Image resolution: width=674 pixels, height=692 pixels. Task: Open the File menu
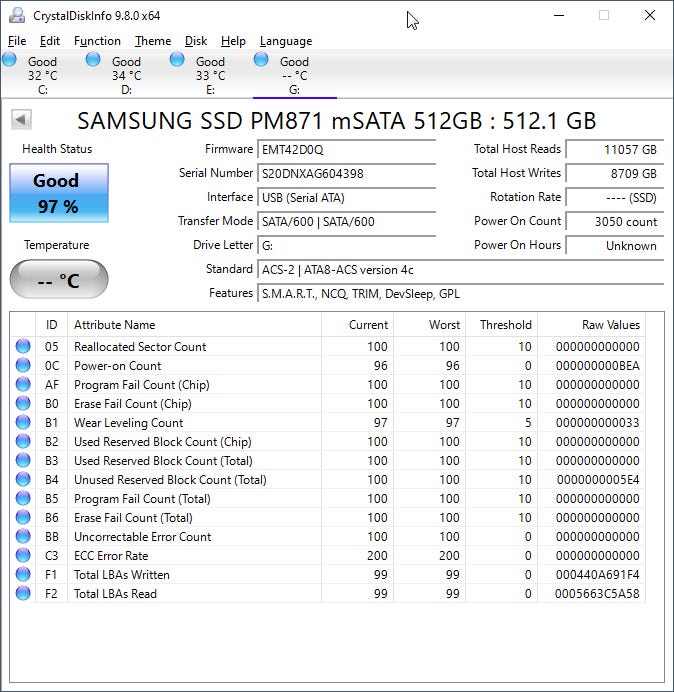pyautogui.click(x=17, y=41)
